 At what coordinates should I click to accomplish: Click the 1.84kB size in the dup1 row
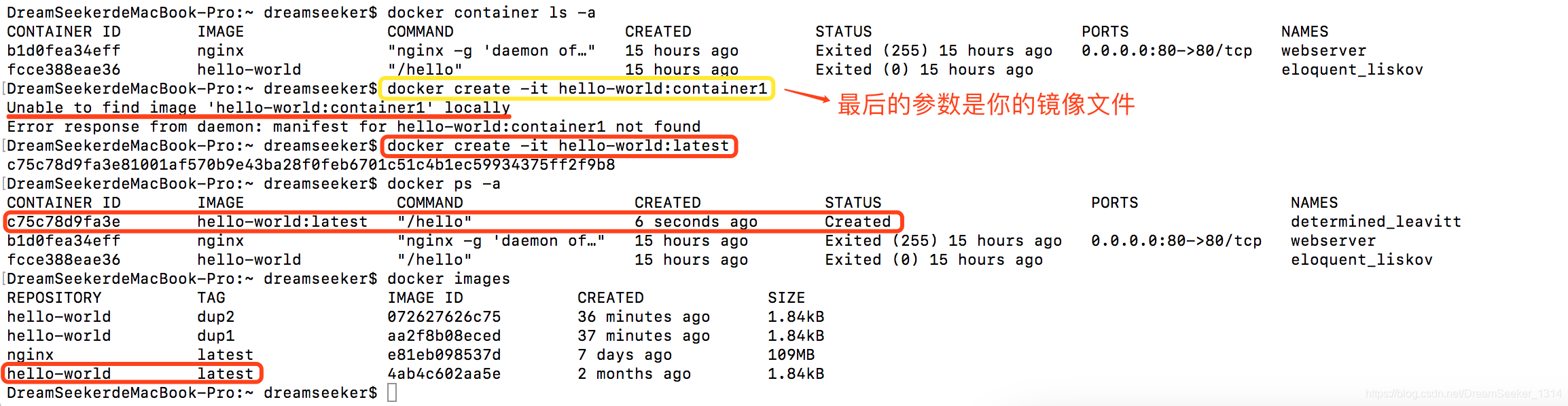coord(796,336)
